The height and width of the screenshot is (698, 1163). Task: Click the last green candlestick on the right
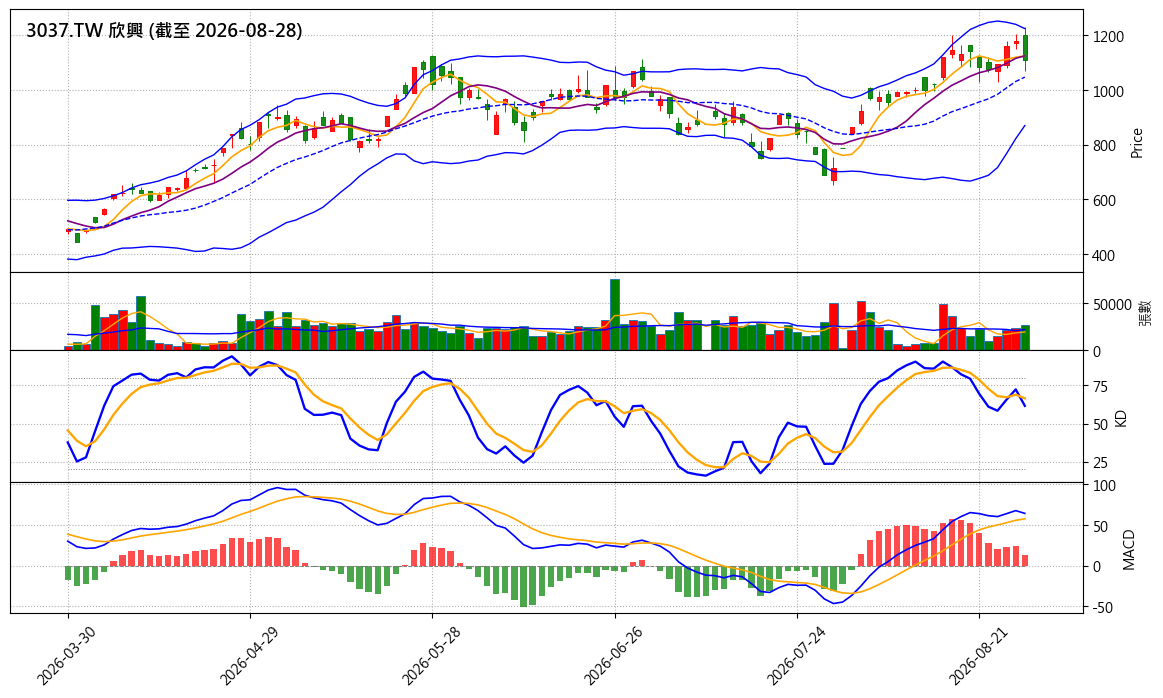1025,48
